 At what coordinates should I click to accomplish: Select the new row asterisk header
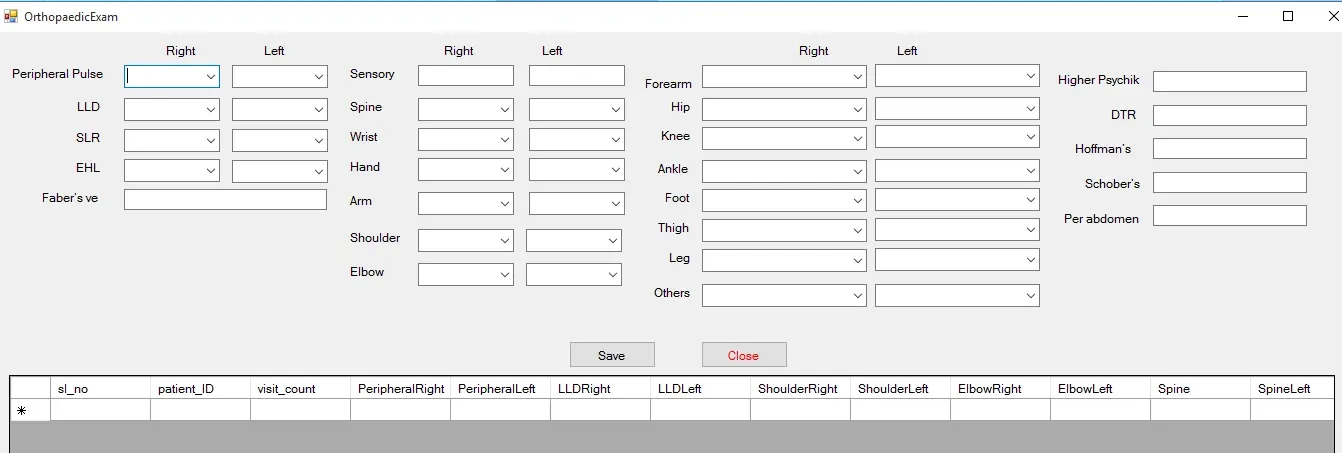(30, 410)
